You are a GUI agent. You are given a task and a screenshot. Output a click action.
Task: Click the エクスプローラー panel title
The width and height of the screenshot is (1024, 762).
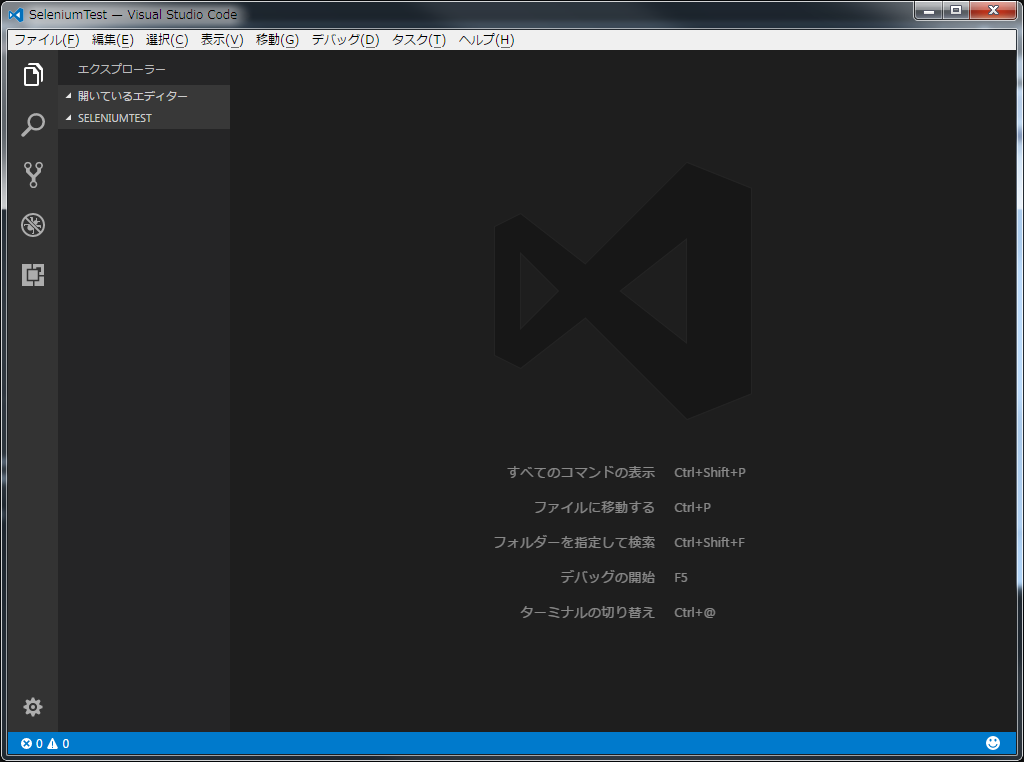click(121, 69)
